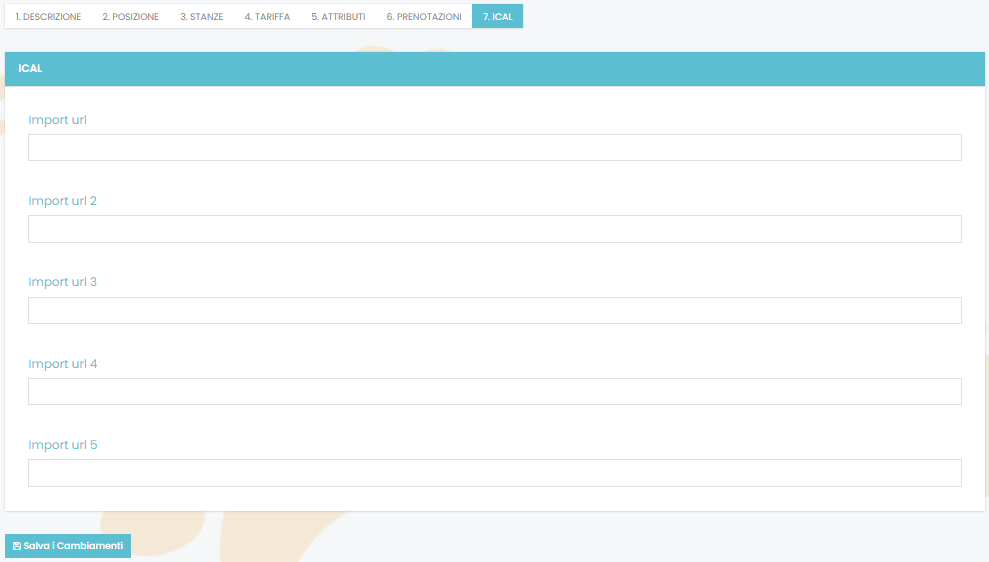Click the ICAL panel header bar
The height and width of the screenshot is (562, 989).
coord(494,69)
